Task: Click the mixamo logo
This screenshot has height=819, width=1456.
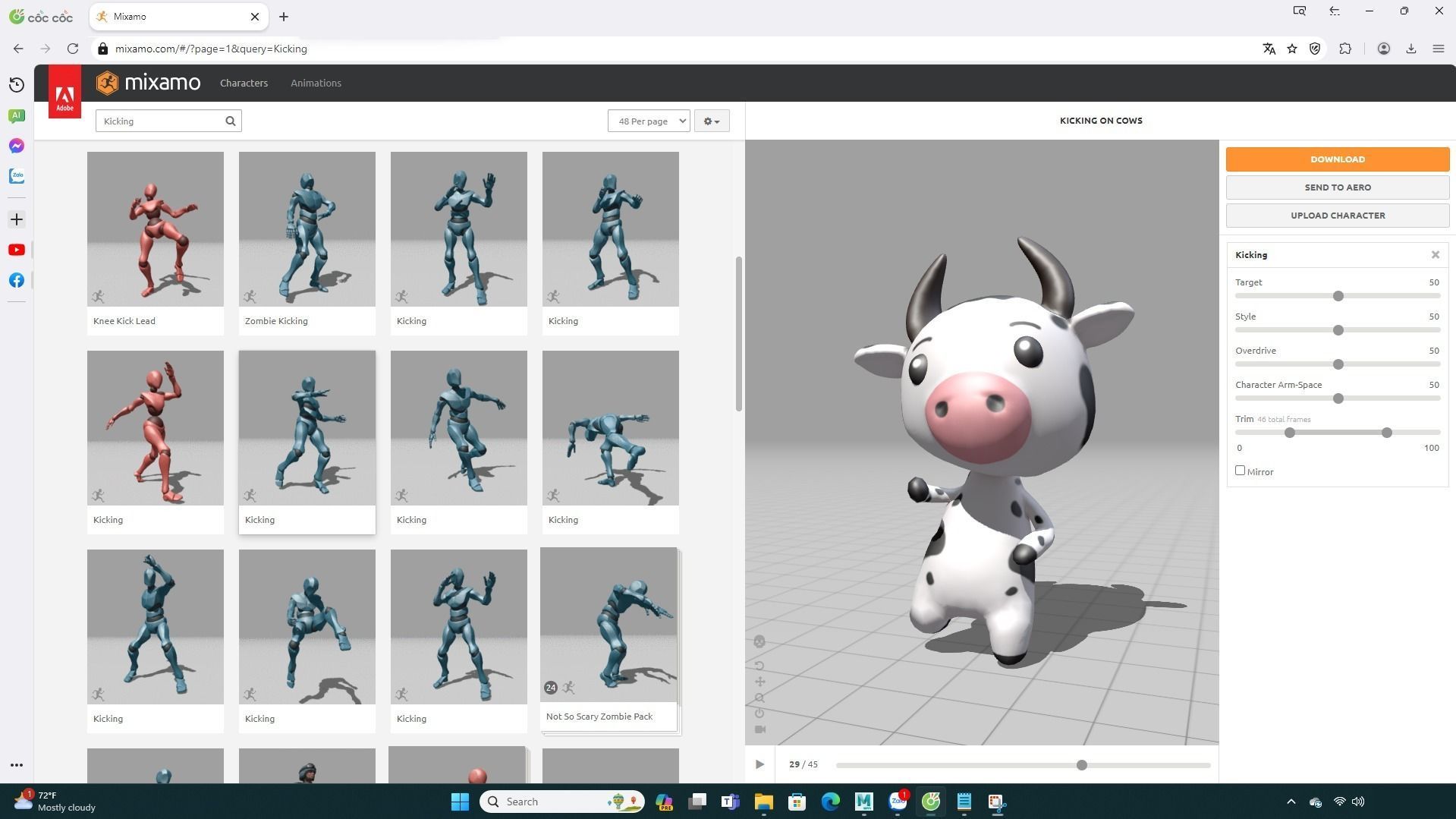Action: [x=148, y=83]
